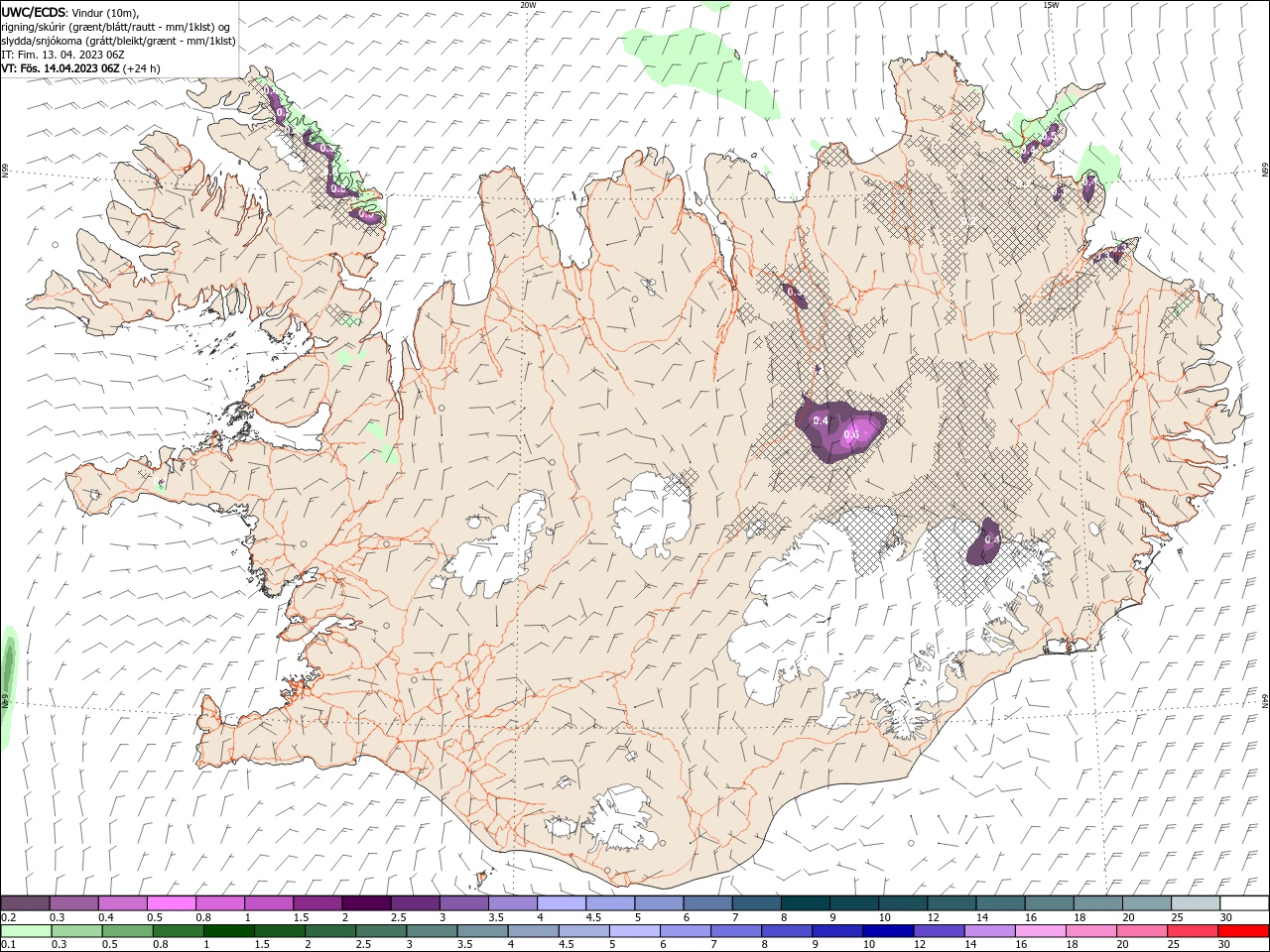Click the lower legend swatch labeled 3
Screen dimensions: 1270x952
[432, 931]
